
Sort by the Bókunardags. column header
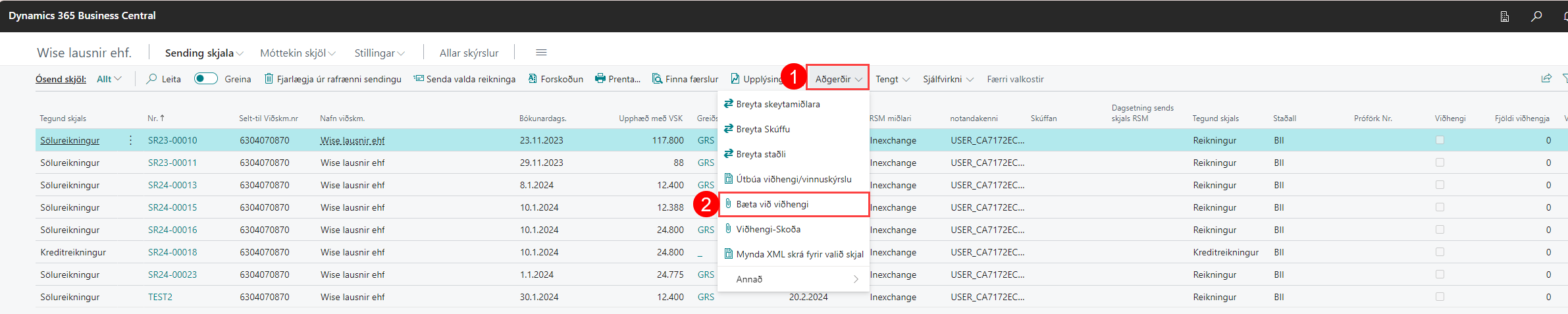tap(542, 118)
